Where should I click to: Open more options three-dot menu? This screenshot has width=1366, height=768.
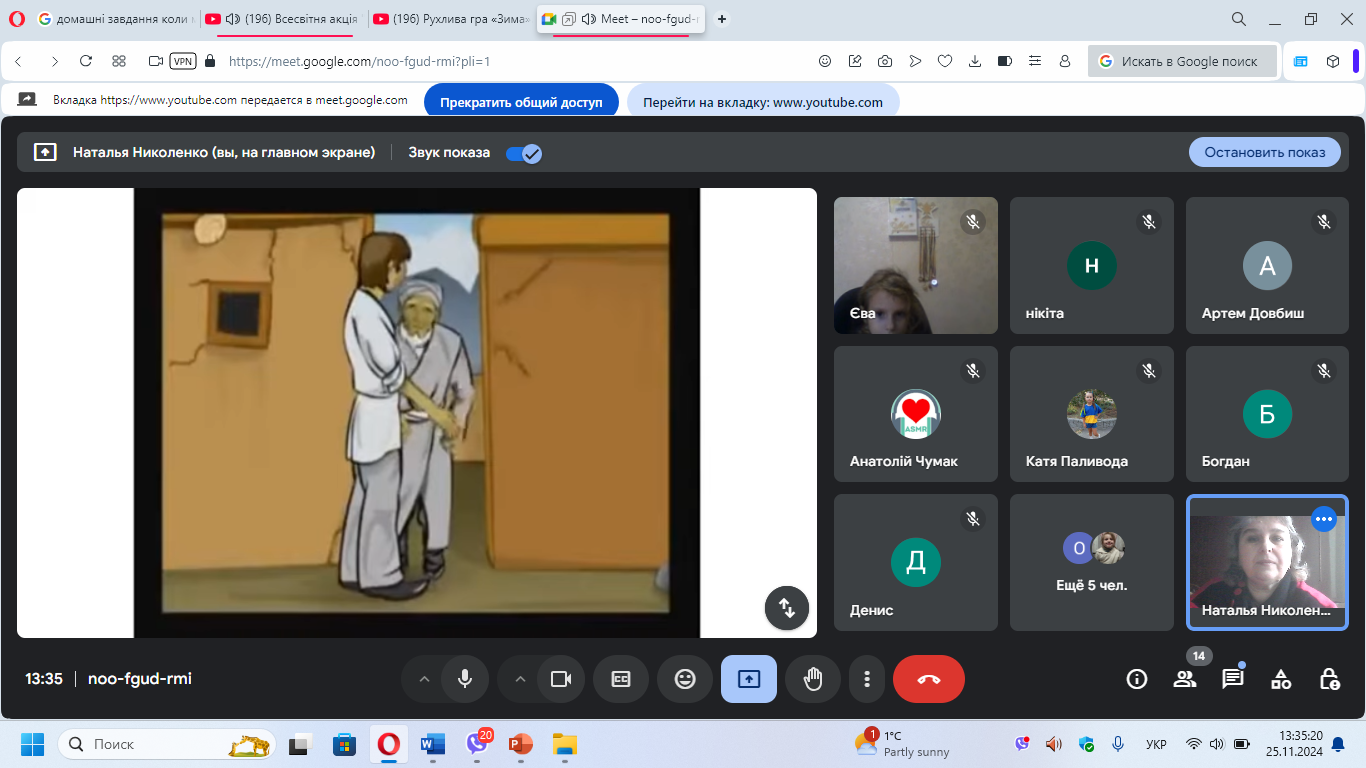(x=866, y=679)
